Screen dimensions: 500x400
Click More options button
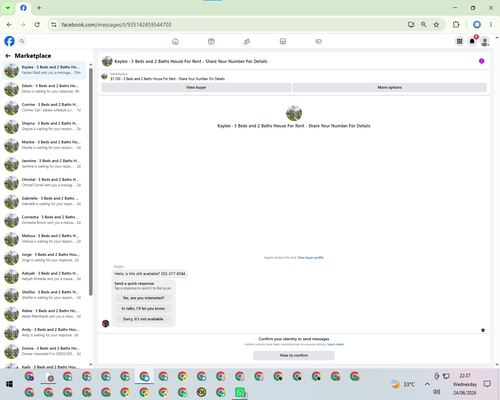click(389, 87)
